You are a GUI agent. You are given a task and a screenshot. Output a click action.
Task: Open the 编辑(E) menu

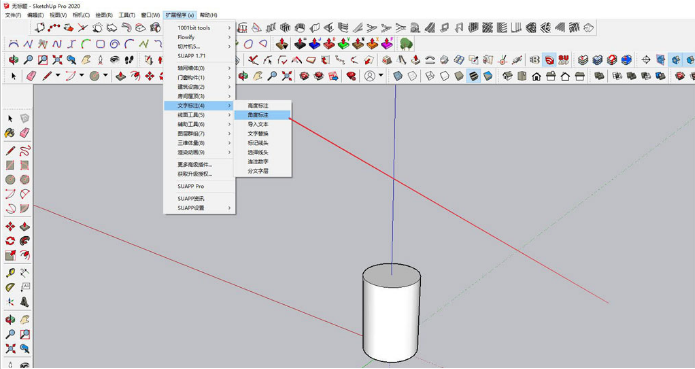35,15
